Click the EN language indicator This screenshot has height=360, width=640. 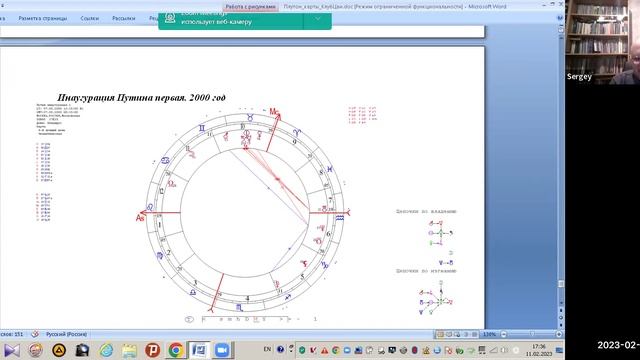pos(267,349)
